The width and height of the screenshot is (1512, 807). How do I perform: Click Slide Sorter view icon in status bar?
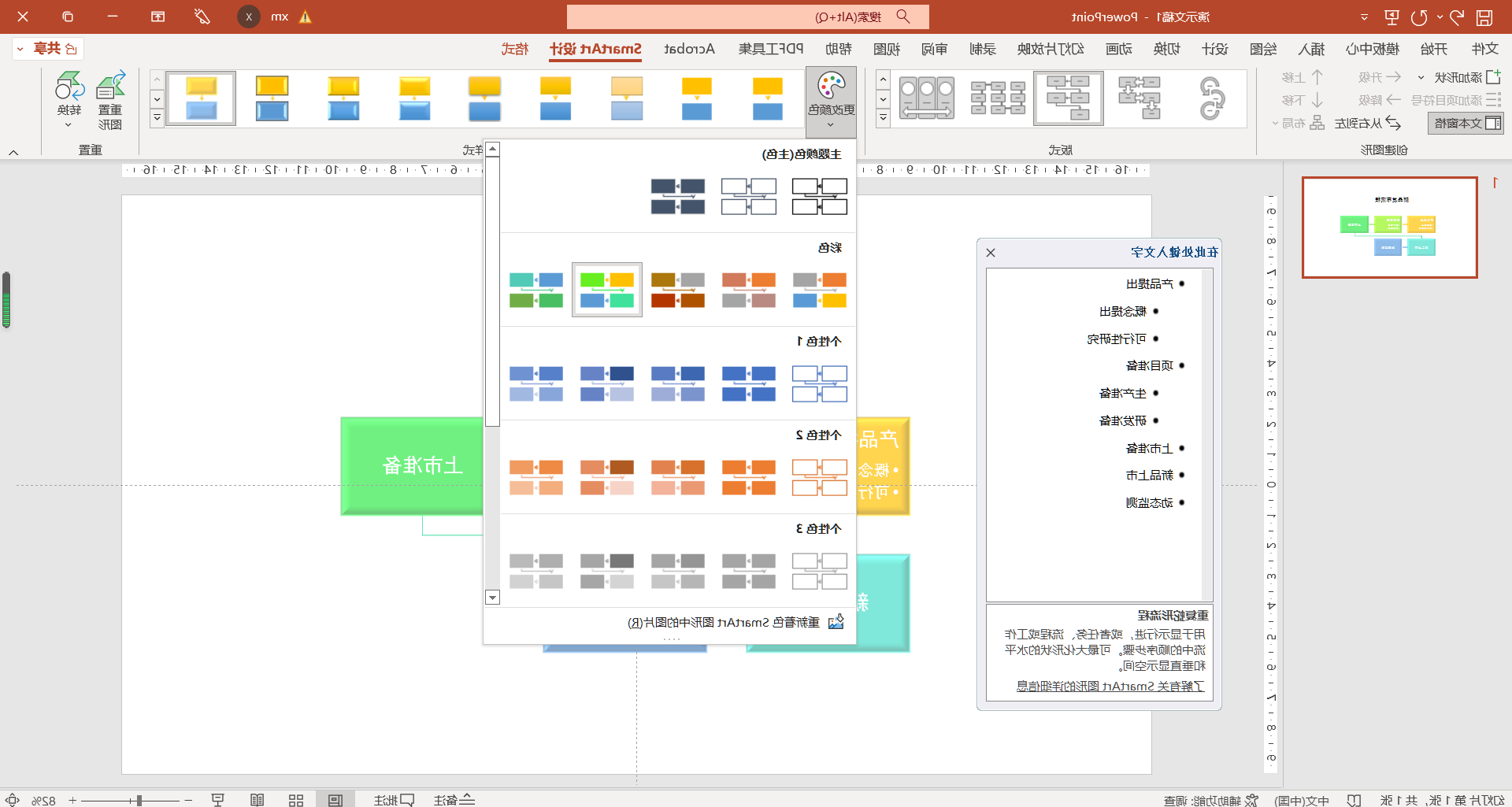pos(296,800)
